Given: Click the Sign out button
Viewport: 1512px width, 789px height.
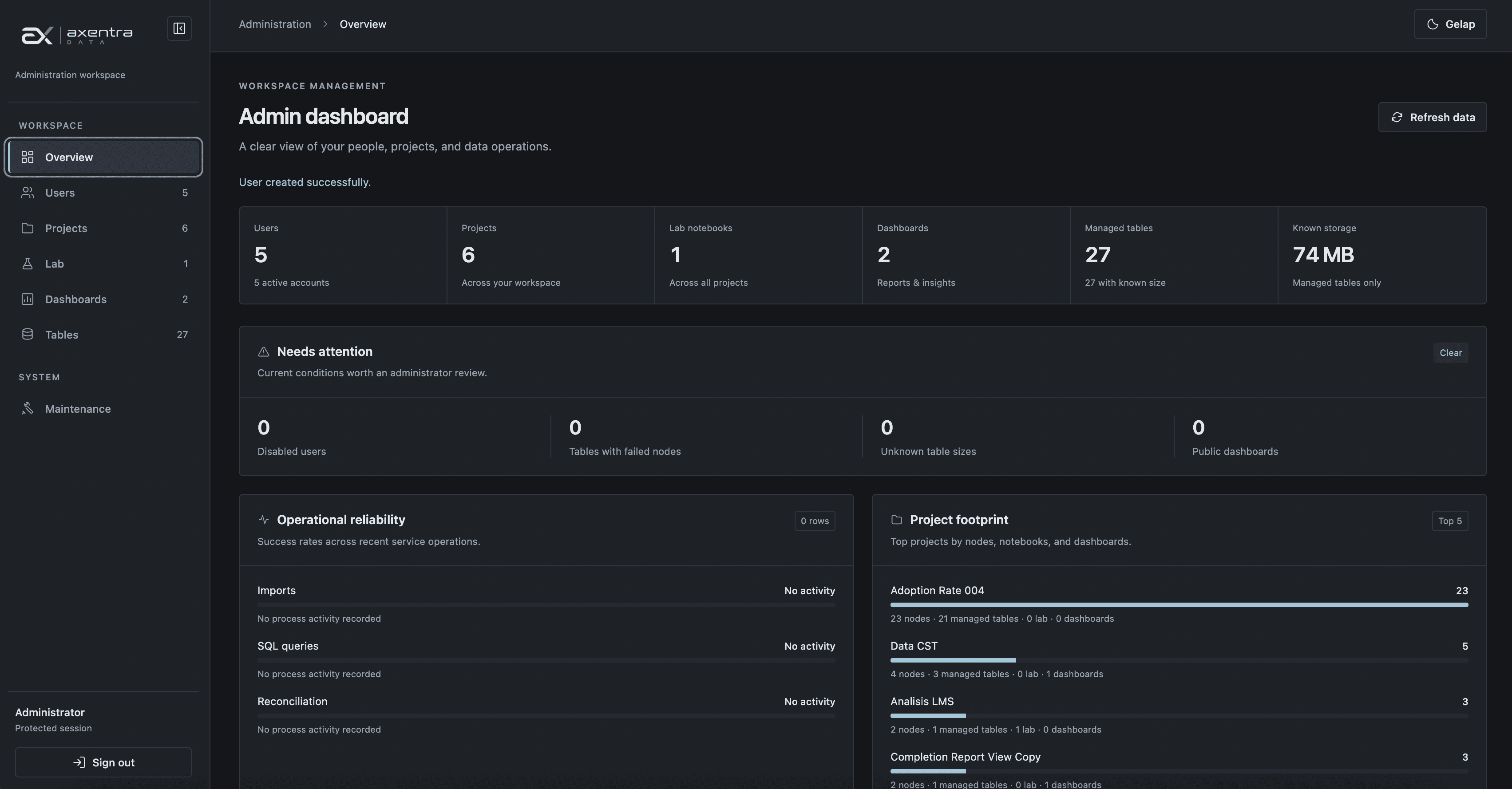Looking at the screenshot, I should [103, 762].
